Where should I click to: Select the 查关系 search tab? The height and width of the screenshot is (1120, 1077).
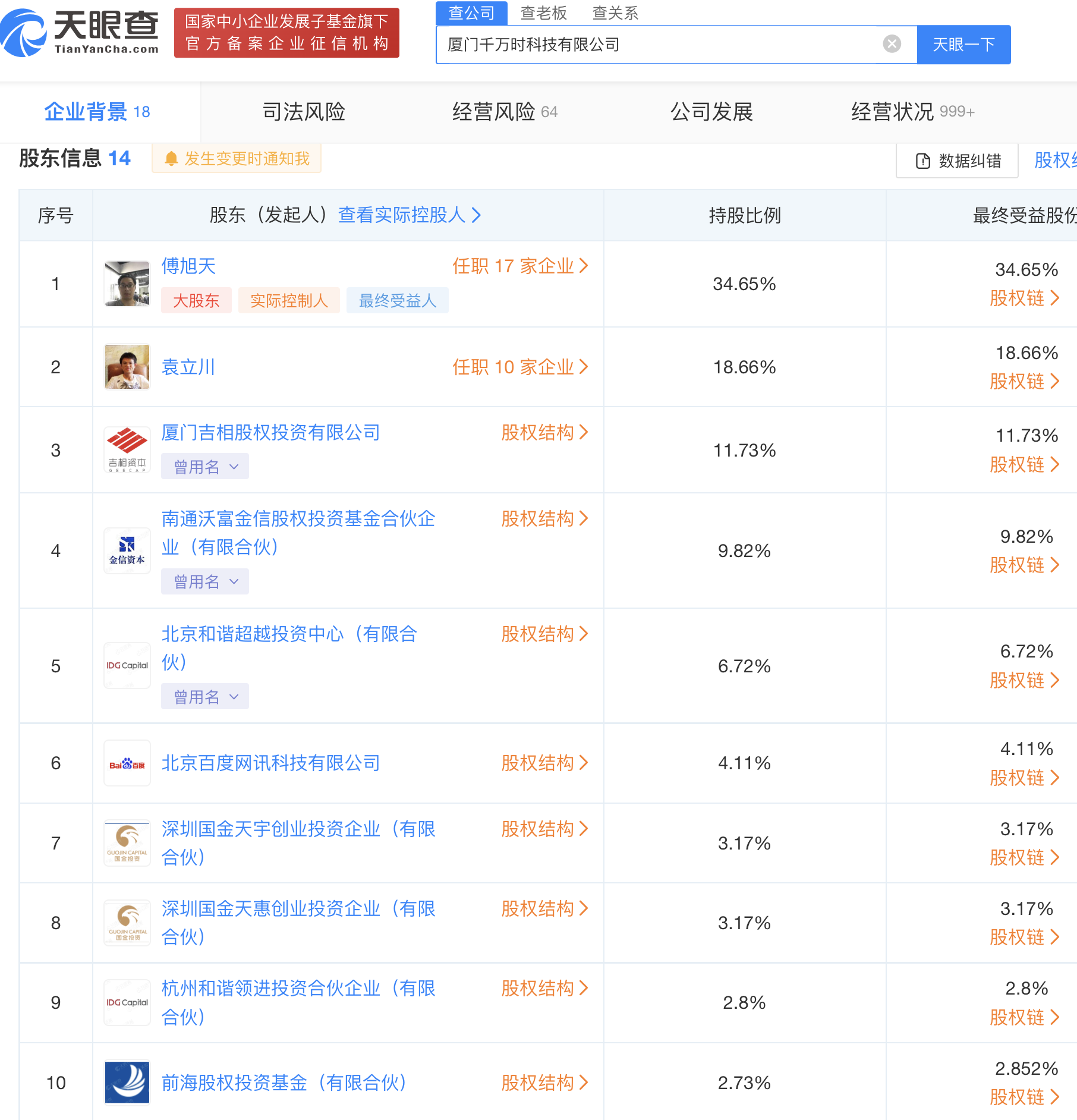615,13
